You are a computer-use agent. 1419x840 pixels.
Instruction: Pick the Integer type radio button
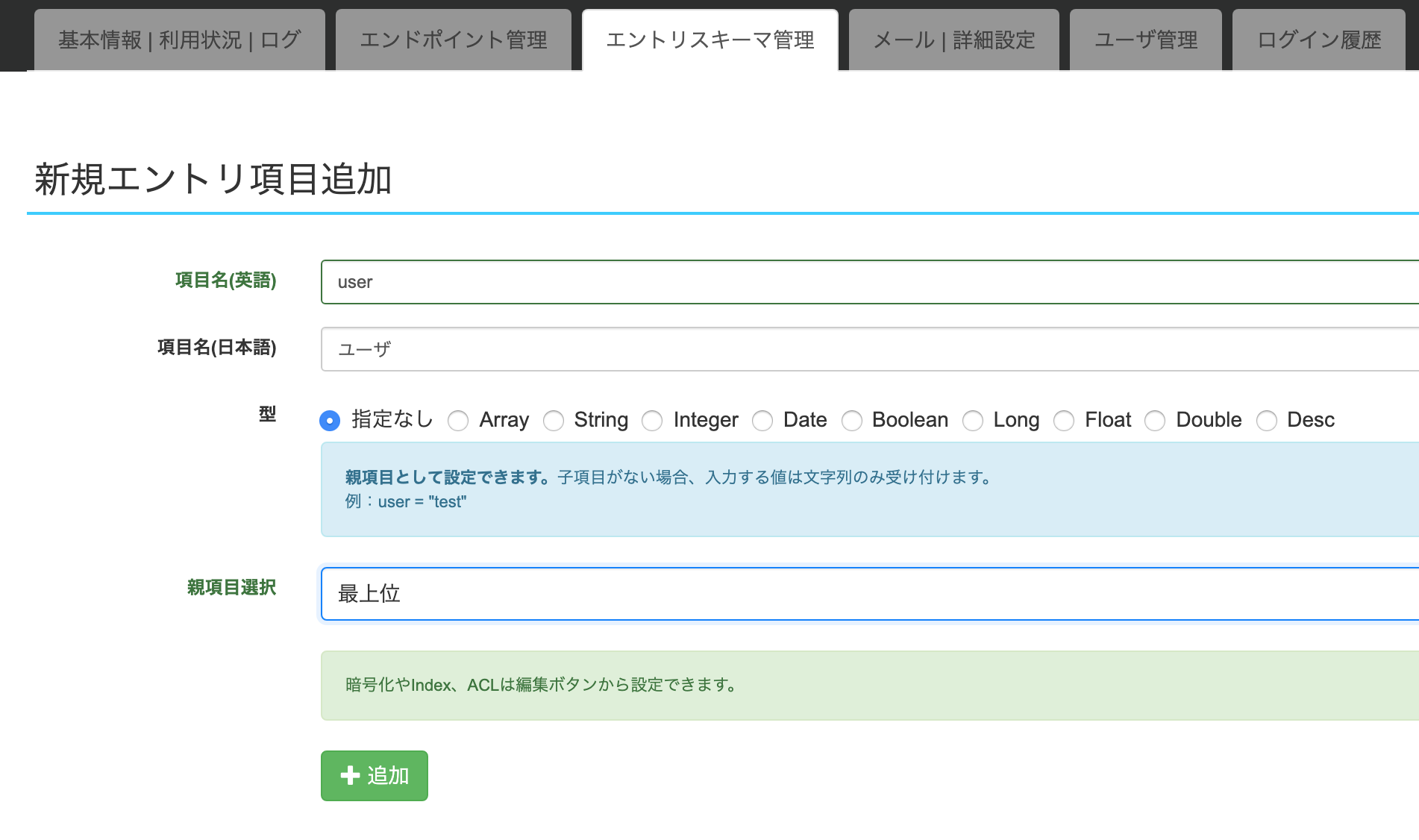652,421
